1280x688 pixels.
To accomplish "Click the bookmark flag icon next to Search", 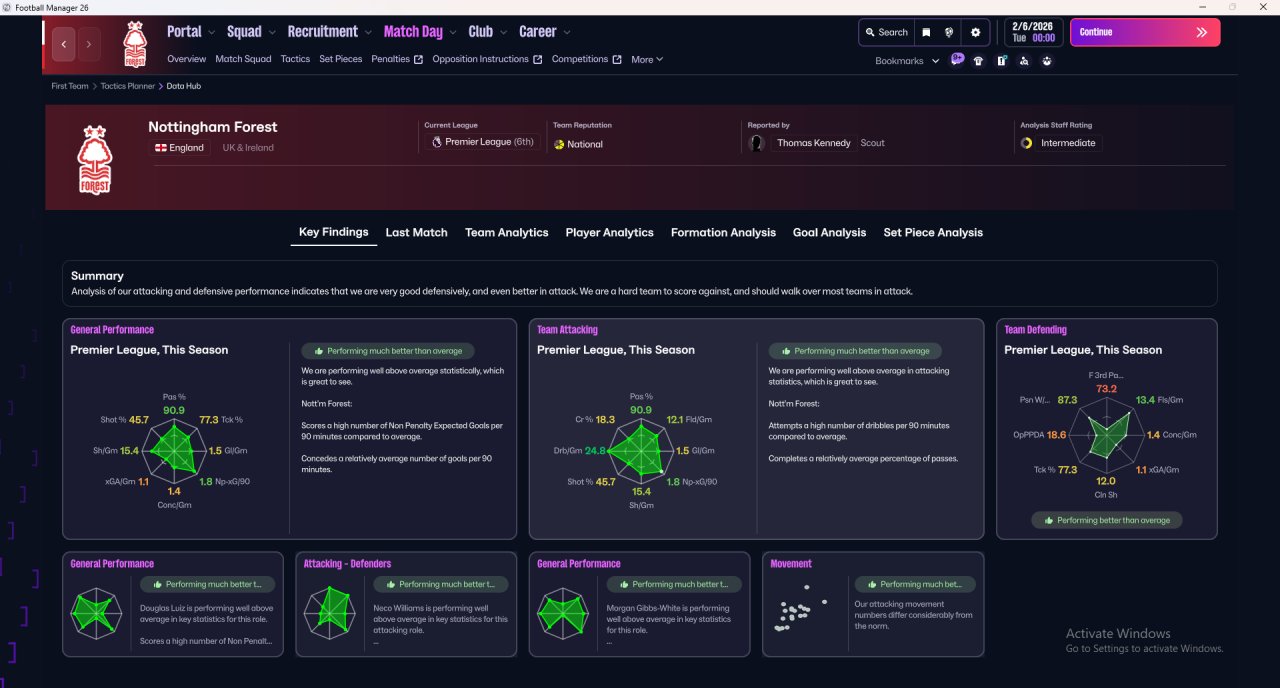I will 926,32.
